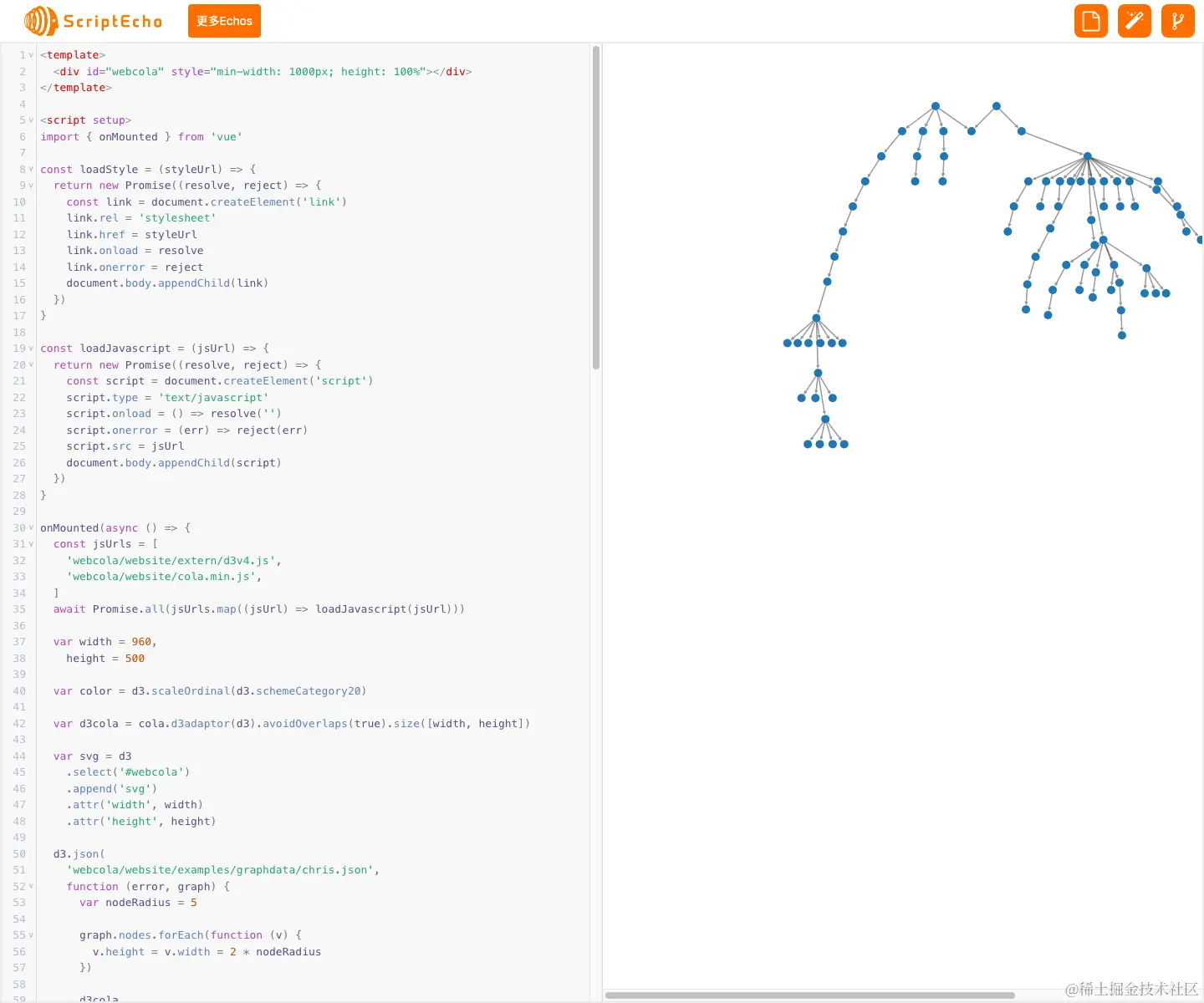Viewport: 1204px width, 1003px height.
Task: Click 'webcola/website/extern/d3v4.js' string
Action: (x=171, y=561)
